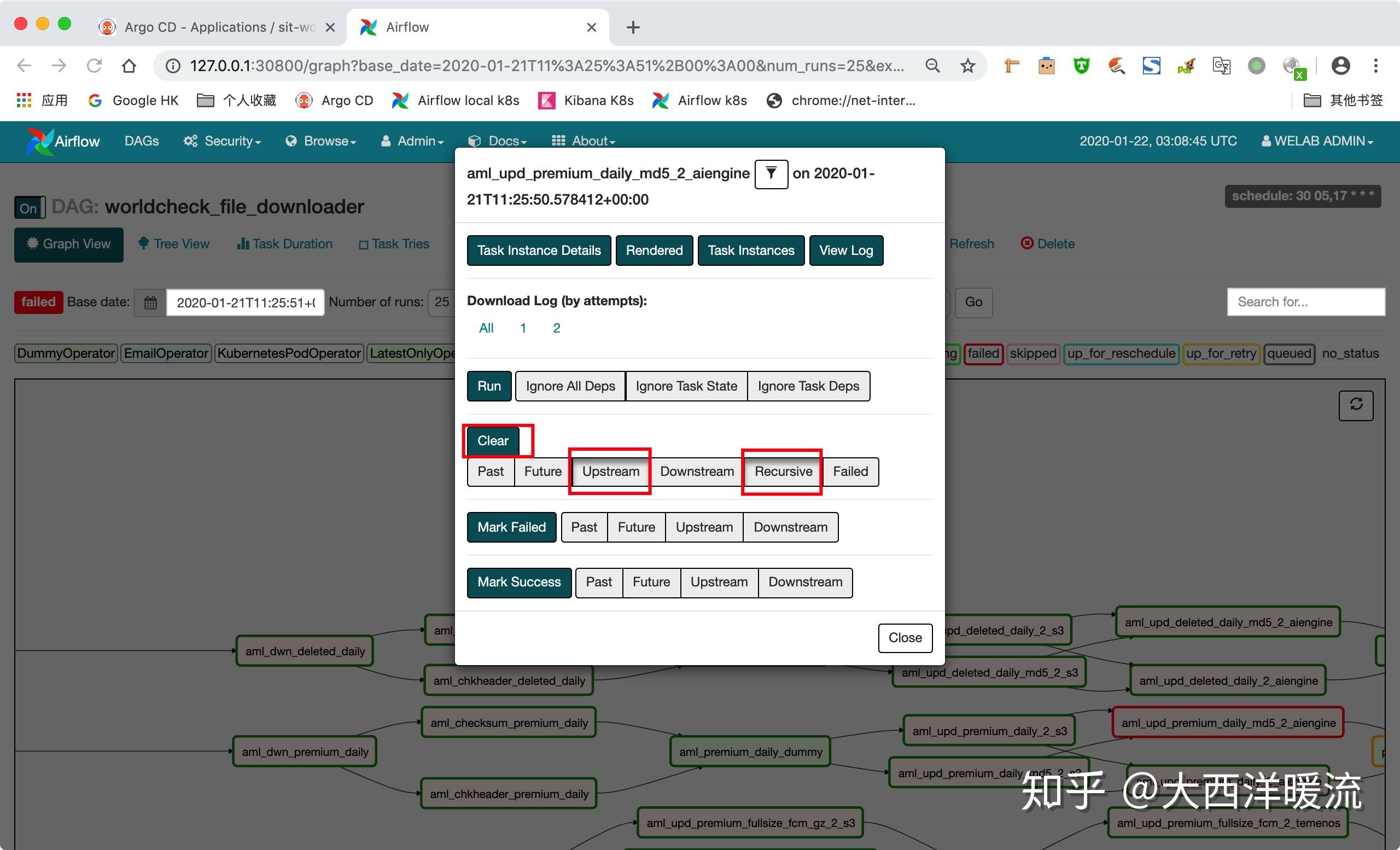Enable the Recursive option in the Clear row
The height and width of the screenshot is (850, 1400).
pyautogui.click(x=783, y=471)
